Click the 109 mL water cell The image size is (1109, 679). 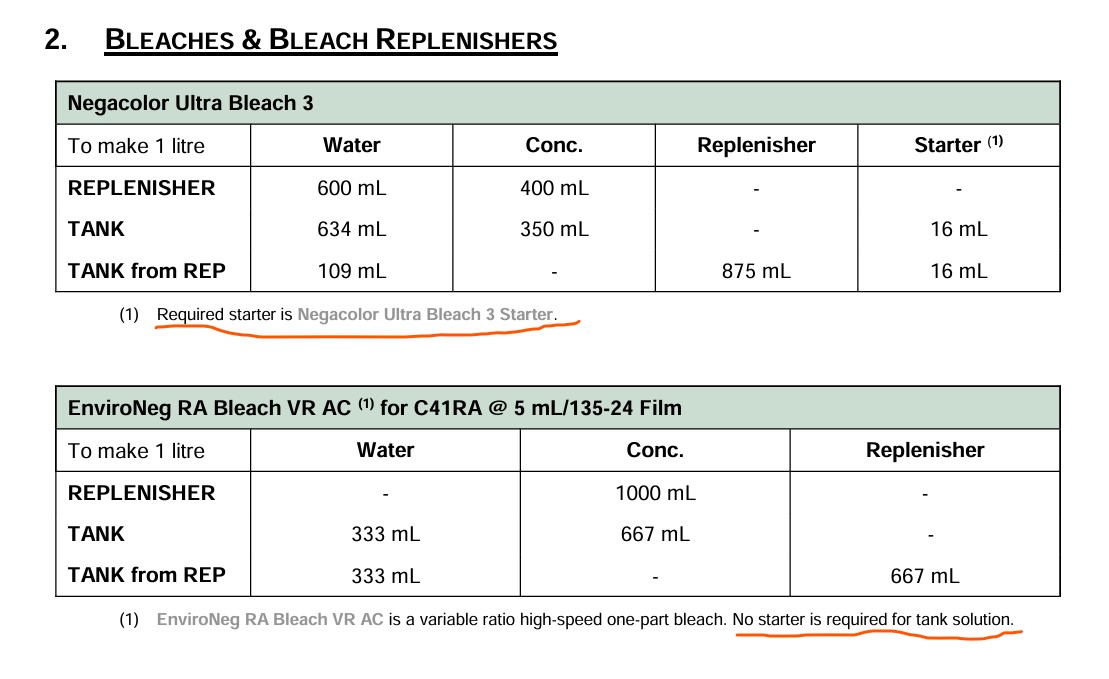point(351,271)
